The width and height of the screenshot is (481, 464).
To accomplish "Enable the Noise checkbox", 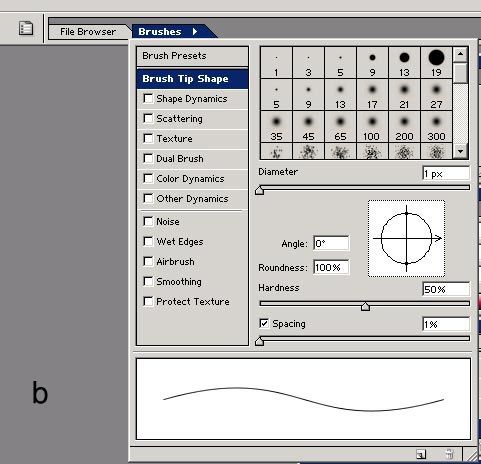I will coord(148,221).
